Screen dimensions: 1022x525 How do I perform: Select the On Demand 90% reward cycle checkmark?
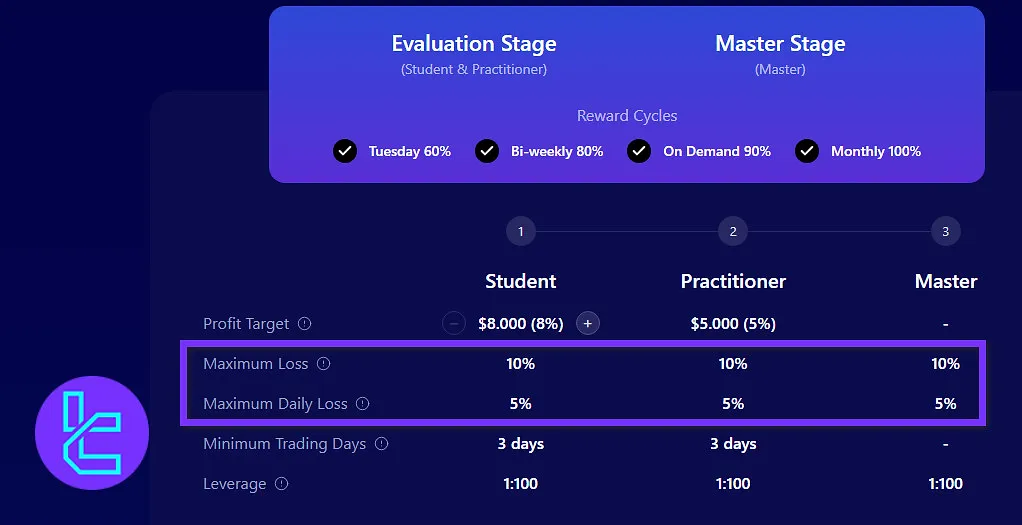click(639, 151)
